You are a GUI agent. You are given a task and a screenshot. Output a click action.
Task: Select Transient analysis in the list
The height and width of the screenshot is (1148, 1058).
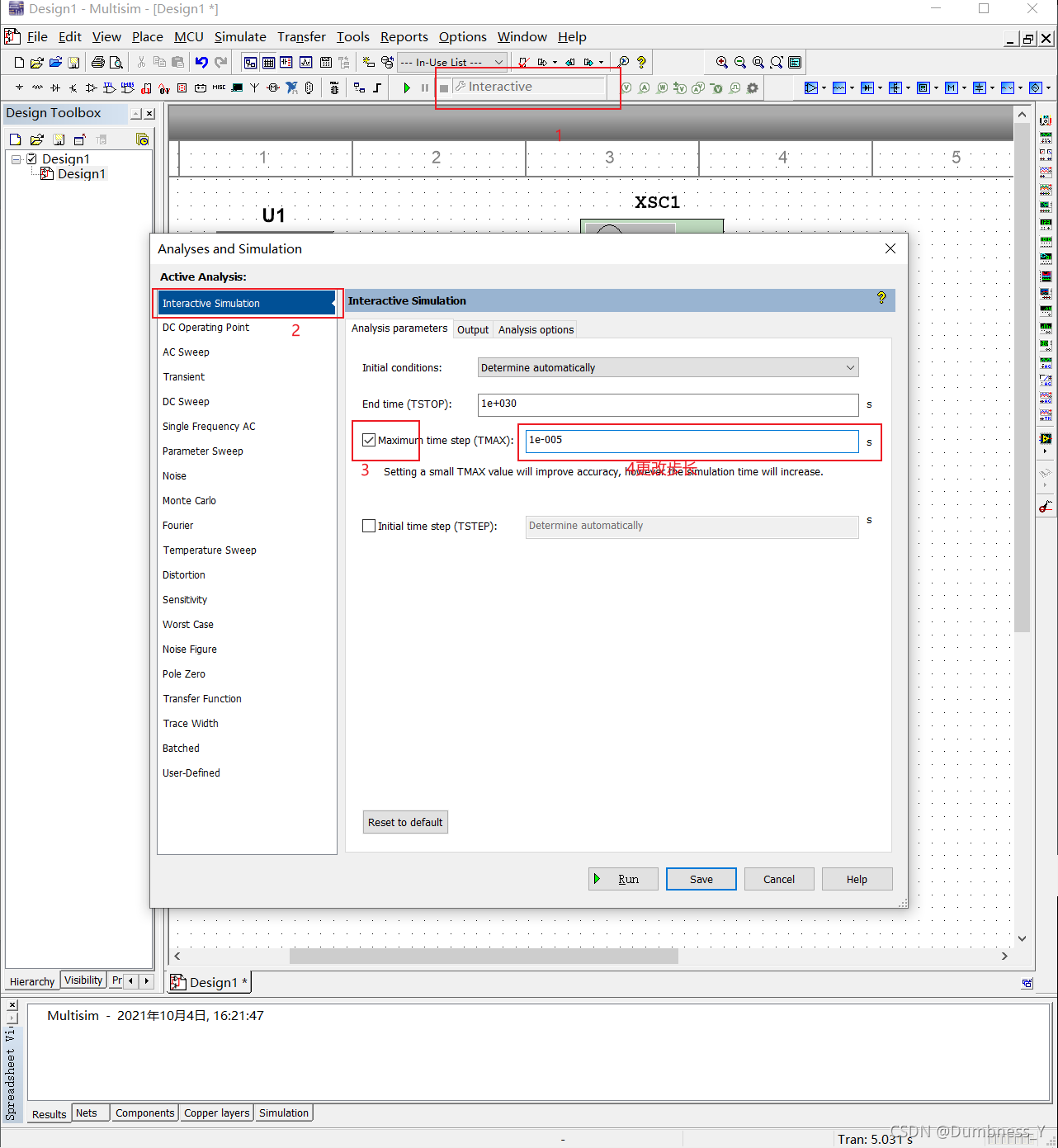coord(183,376)
